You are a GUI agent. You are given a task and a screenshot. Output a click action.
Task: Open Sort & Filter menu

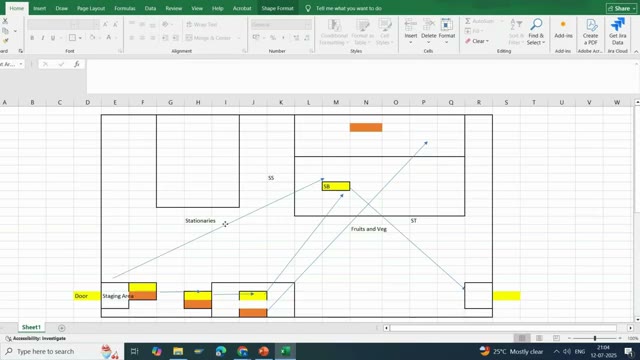tap(516, 32)
